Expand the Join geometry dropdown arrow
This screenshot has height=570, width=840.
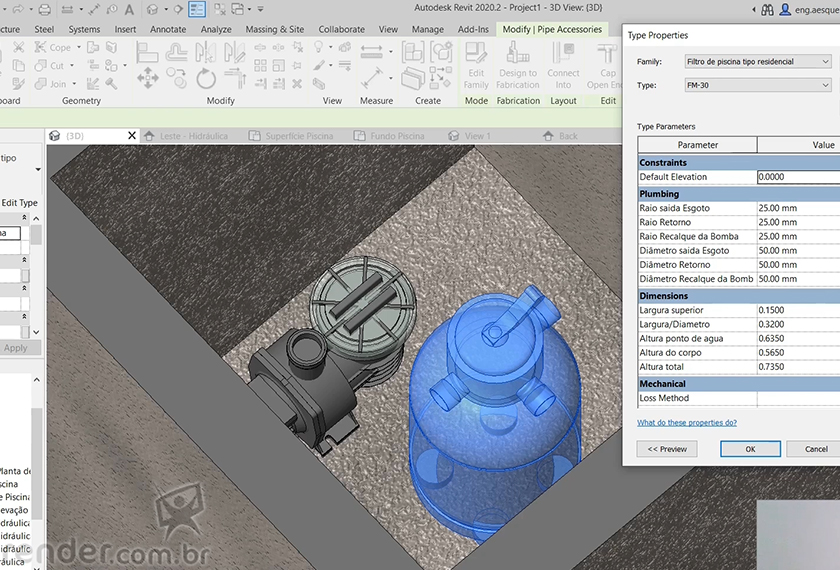tap(75, 84)
